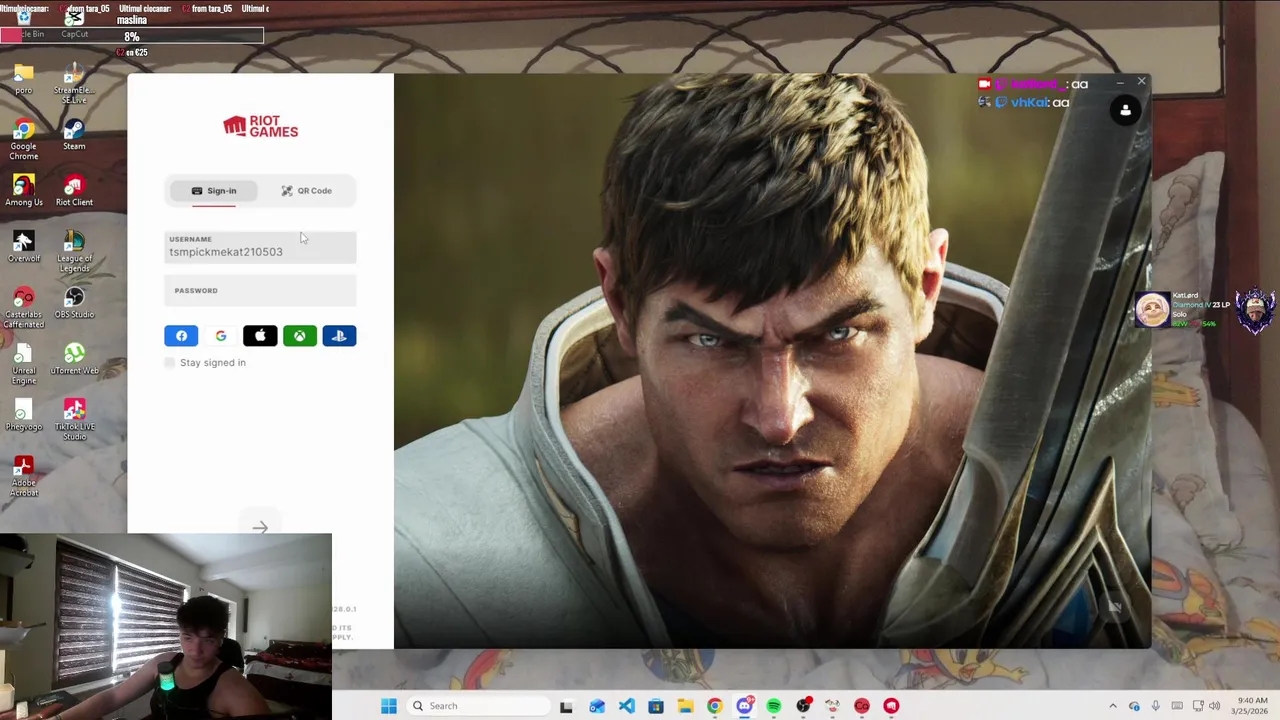Open Google Chrome desktop shortcut
The height and width of the screenshot is (720, 1280).
[x=24, y=140]
